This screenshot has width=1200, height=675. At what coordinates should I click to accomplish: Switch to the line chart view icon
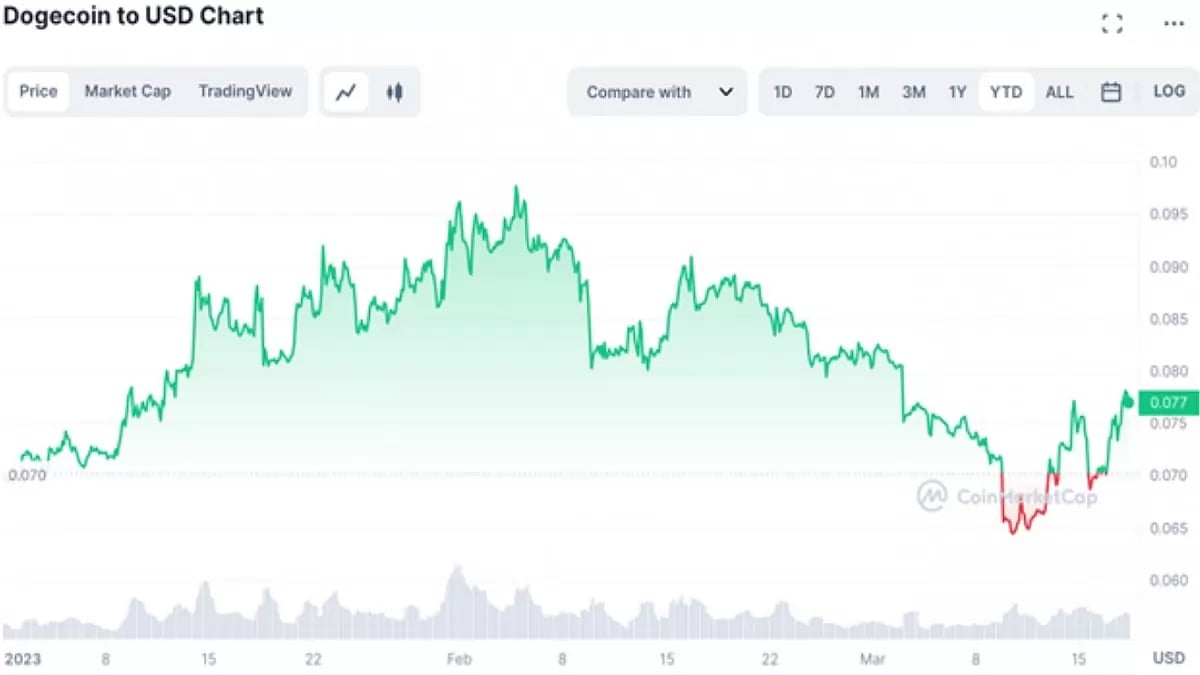tap(347, 92)
